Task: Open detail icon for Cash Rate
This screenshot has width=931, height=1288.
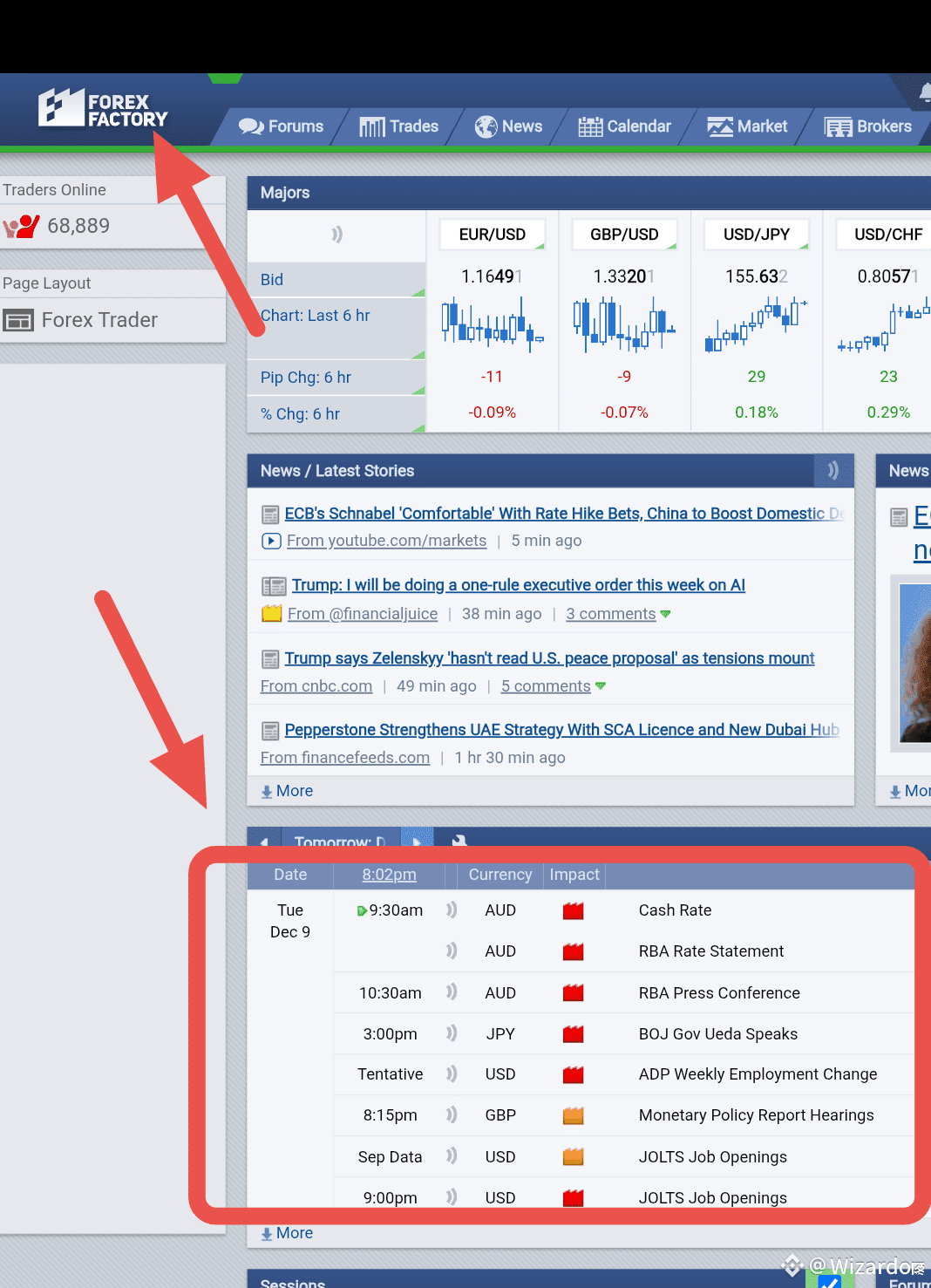Action: pos(452,910)
